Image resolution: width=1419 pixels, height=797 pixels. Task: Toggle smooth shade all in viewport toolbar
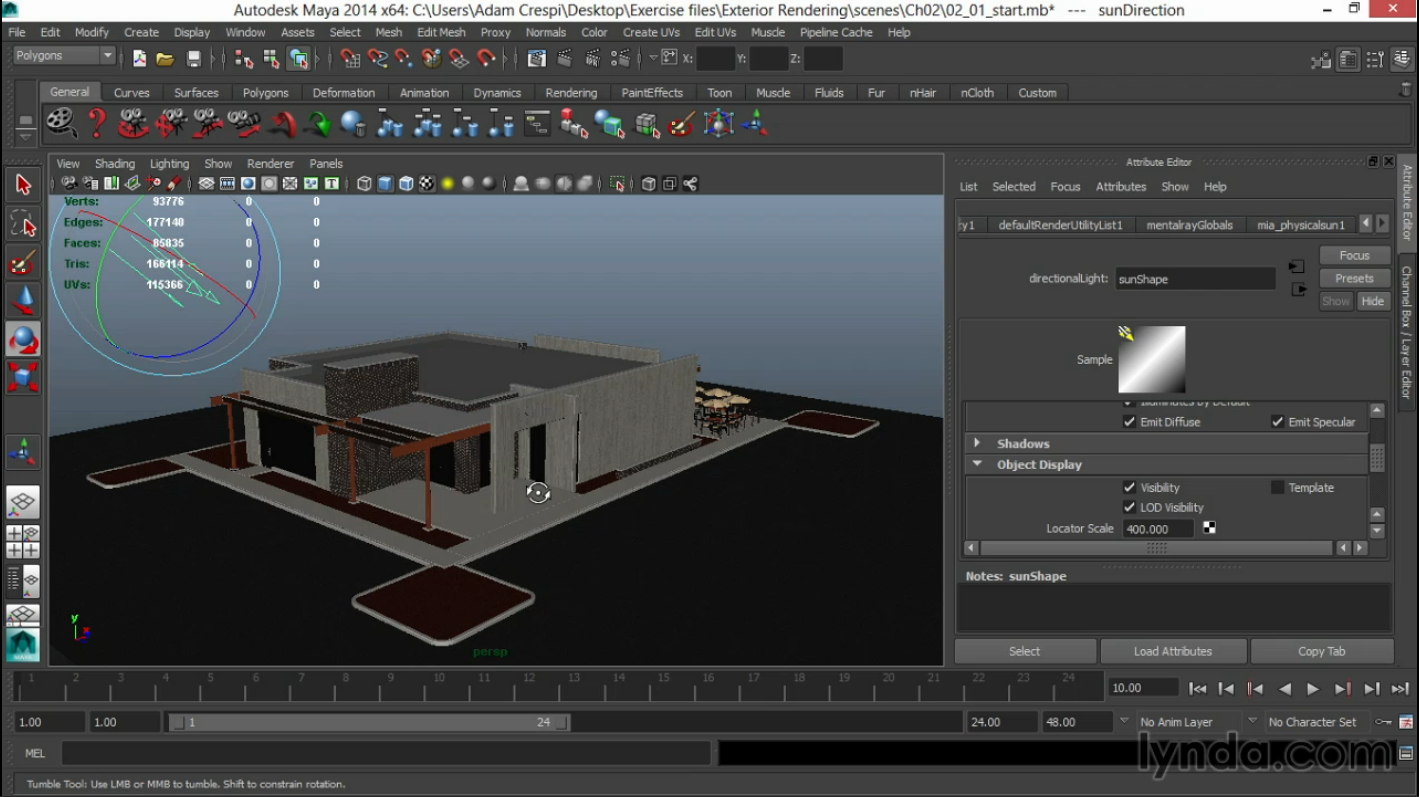coord(385,184)
